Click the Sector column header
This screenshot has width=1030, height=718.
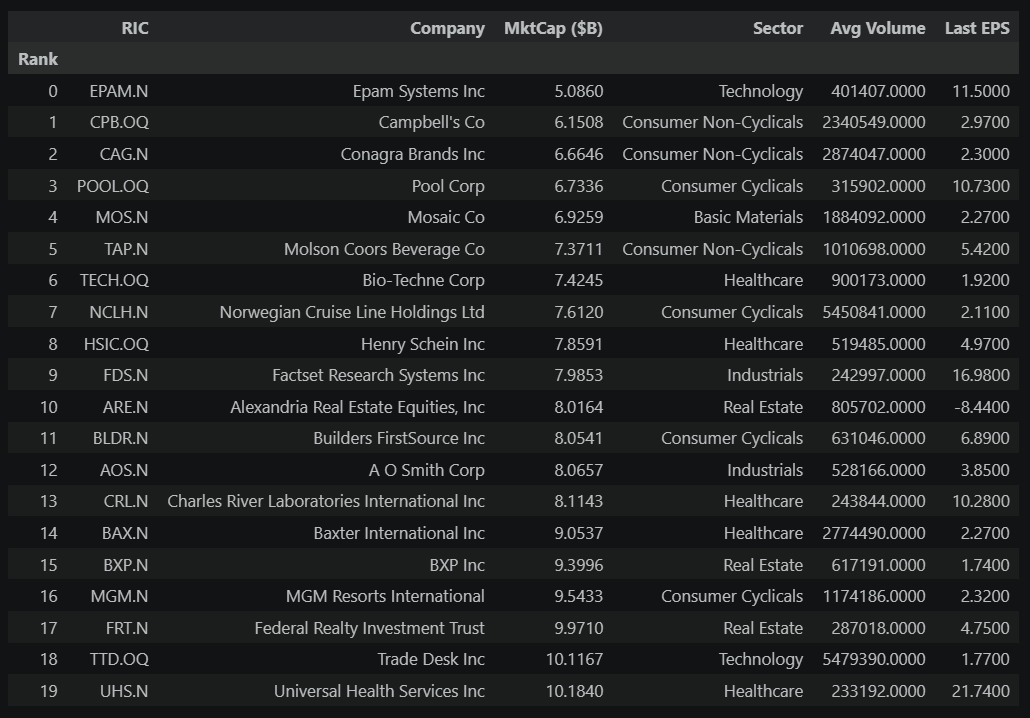point(778,28)
